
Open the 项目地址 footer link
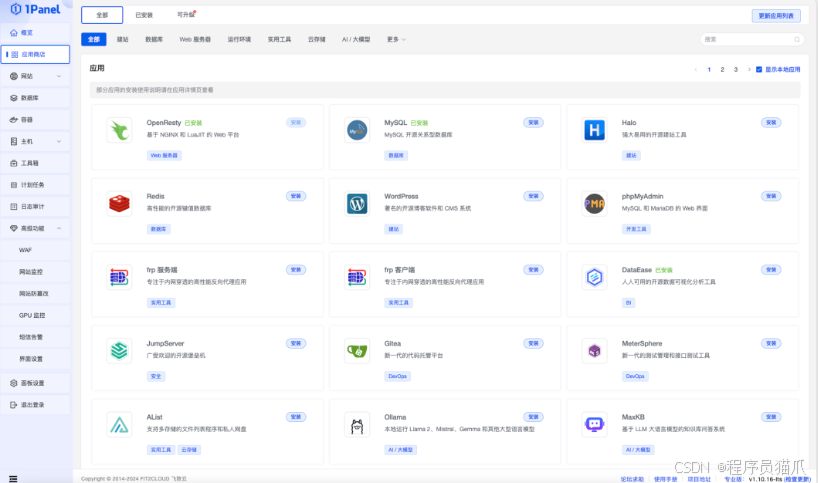(x=699, y=479)
